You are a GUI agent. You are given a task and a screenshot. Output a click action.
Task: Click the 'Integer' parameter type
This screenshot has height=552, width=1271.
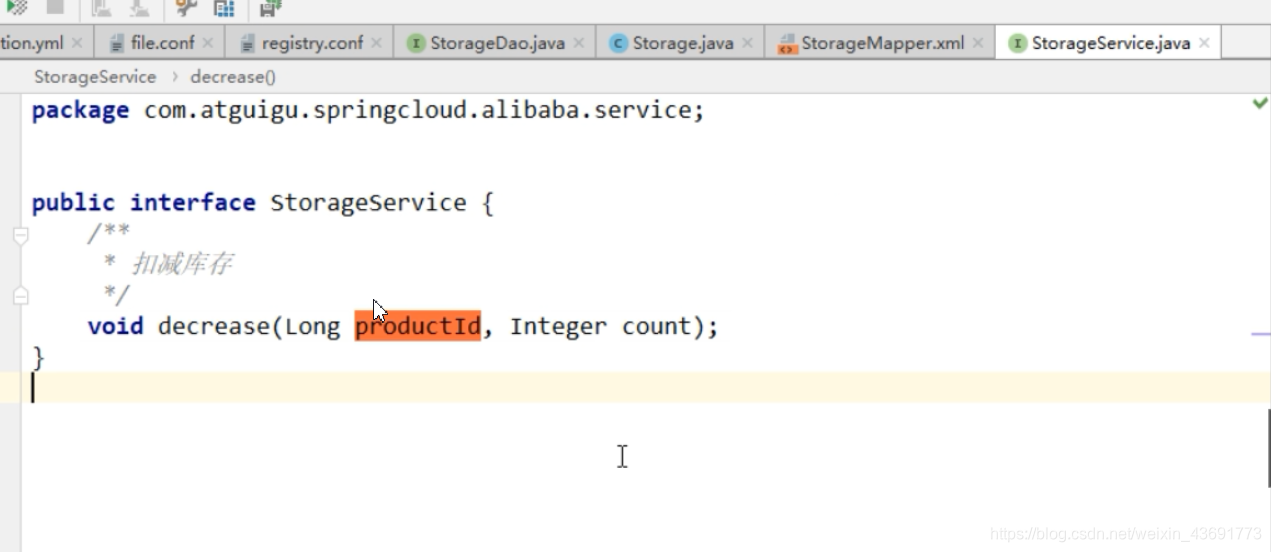(x=558, y=326)
